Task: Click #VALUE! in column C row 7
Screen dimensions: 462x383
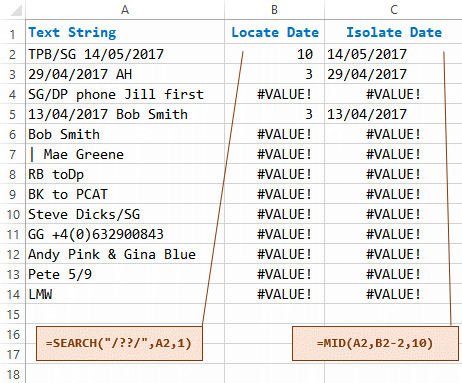Action: coord(393,154)
